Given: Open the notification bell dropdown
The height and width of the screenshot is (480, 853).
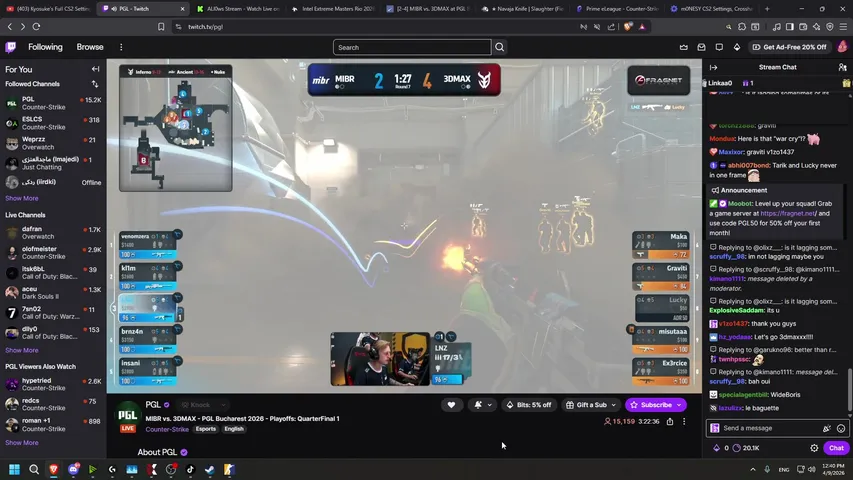Looking at the screenshot, I should 483,405.
